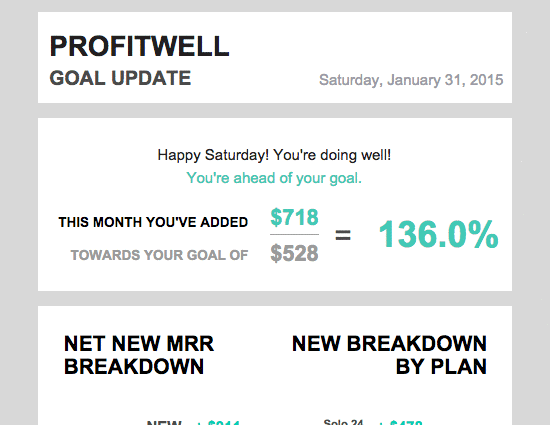Image resolution: width=550 pixels, height=425 pixels.
Task: Click the equals sign symbol
Action: 343,235
